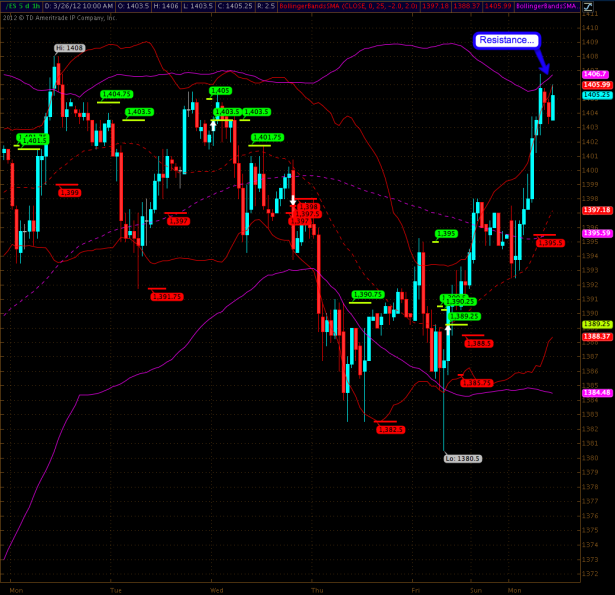Viewport: 615px width, 595px height.
Task: Click the red 1,391.75 support label
Action: coord(167,297)
